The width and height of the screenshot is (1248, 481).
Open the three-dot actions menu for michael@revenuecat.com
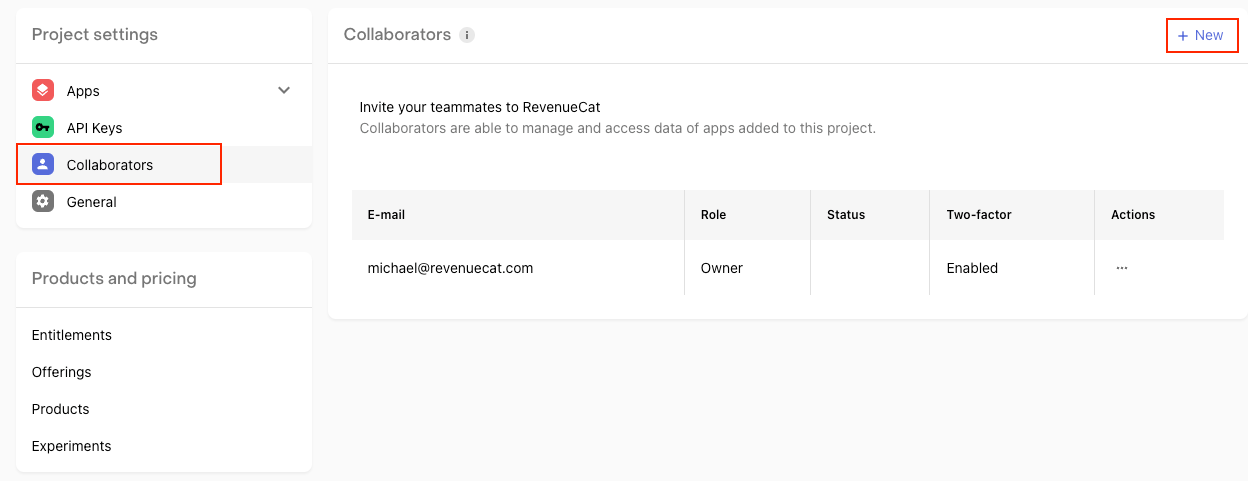click(x=1121, y=268)
